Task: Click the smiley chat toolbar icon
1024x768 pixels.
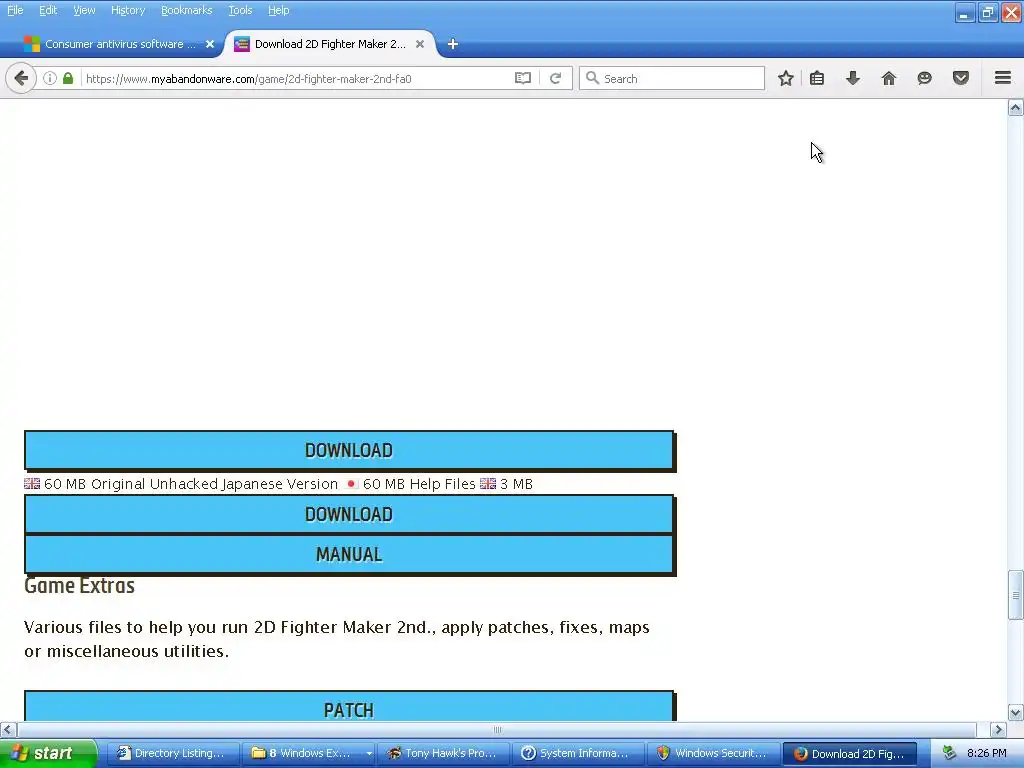Action: 925,78
